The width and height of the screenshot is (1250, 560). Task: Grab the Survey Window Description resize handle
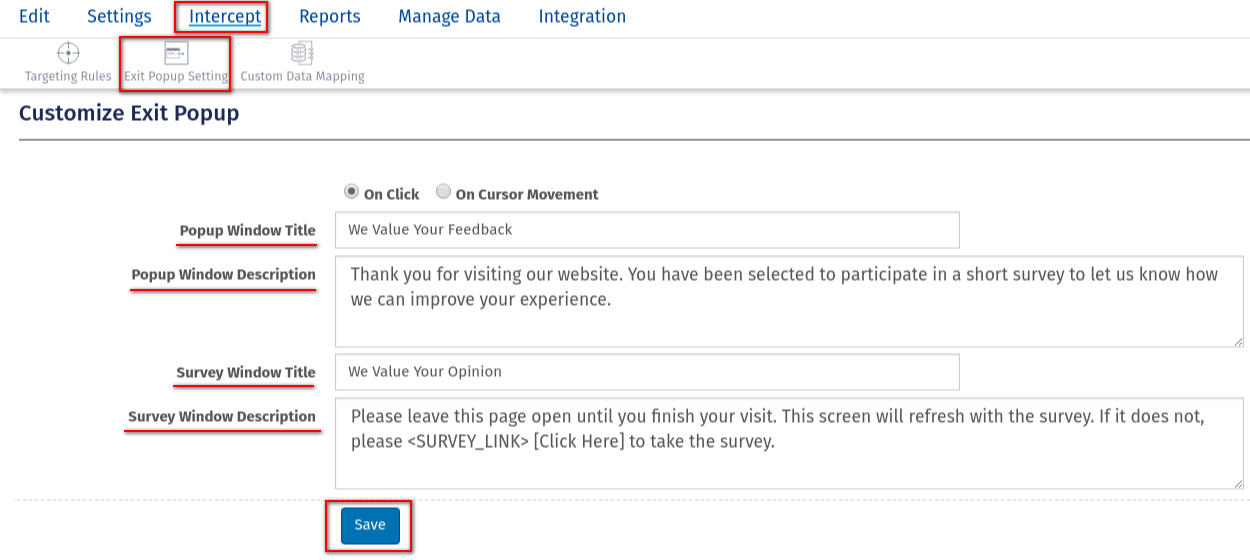(1238, 483)
